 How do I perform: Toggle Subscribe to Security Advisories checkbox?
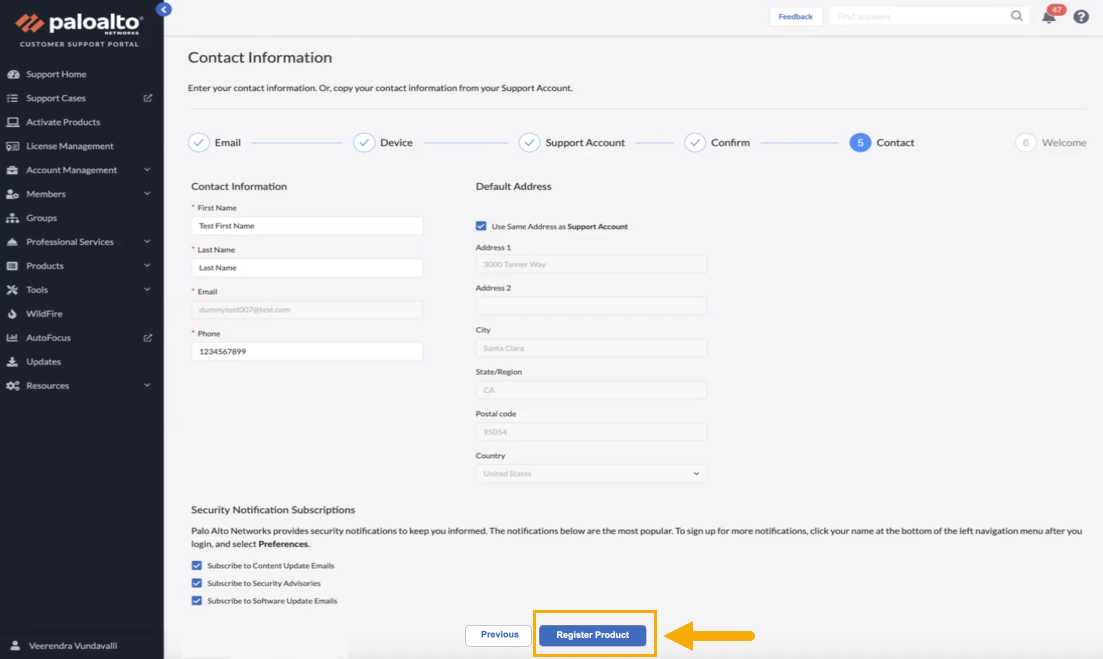(x=197, y=583)
